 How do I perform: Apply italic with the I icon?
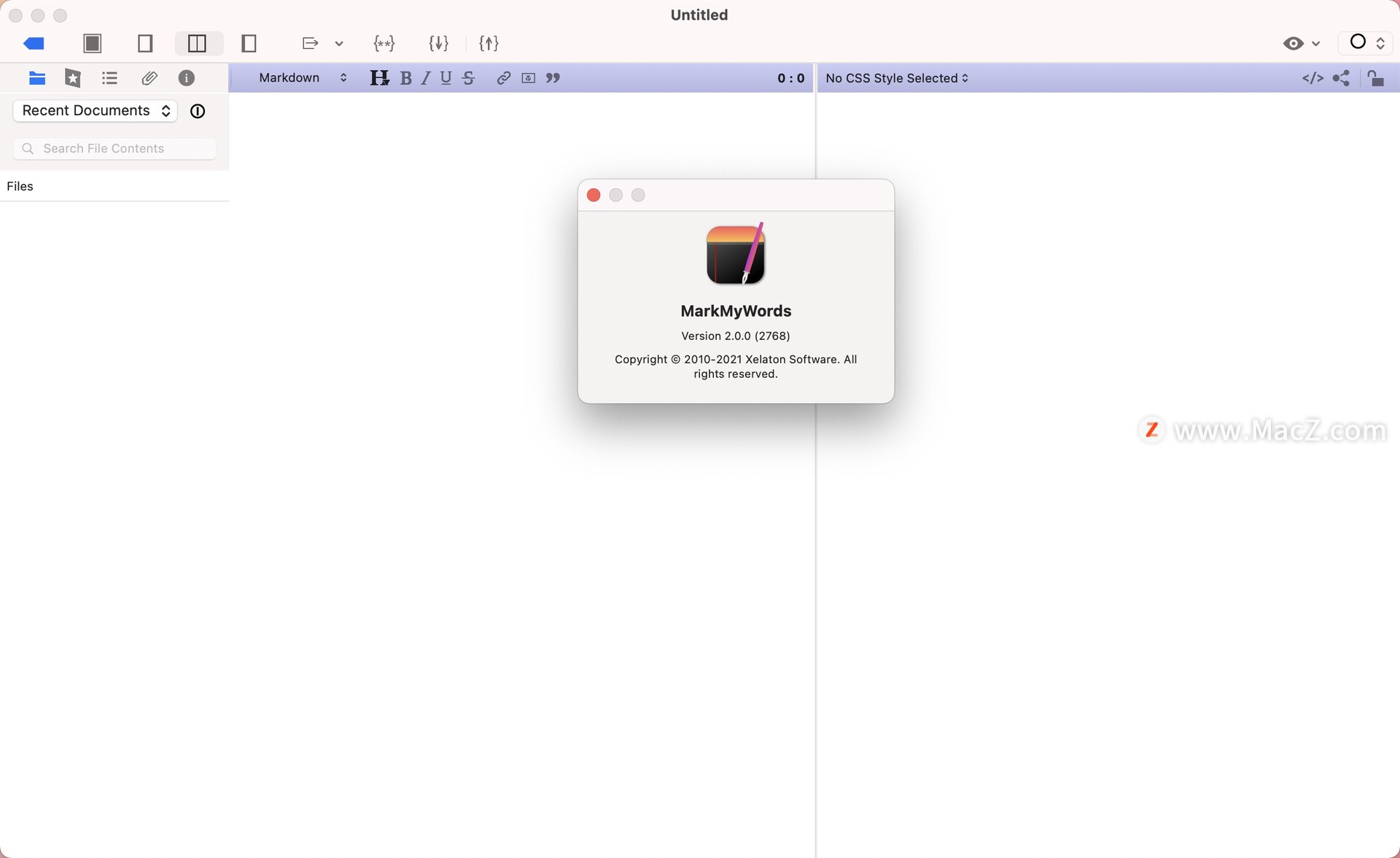click(x=426, y=78)
